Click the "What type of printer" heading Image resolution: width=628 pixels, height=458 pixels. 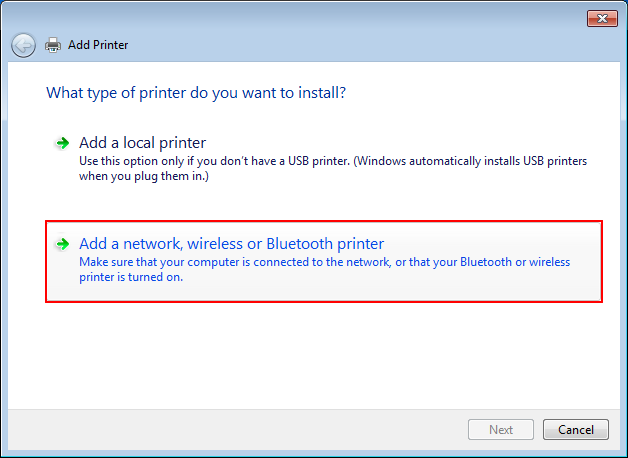(x=196, y=93)
